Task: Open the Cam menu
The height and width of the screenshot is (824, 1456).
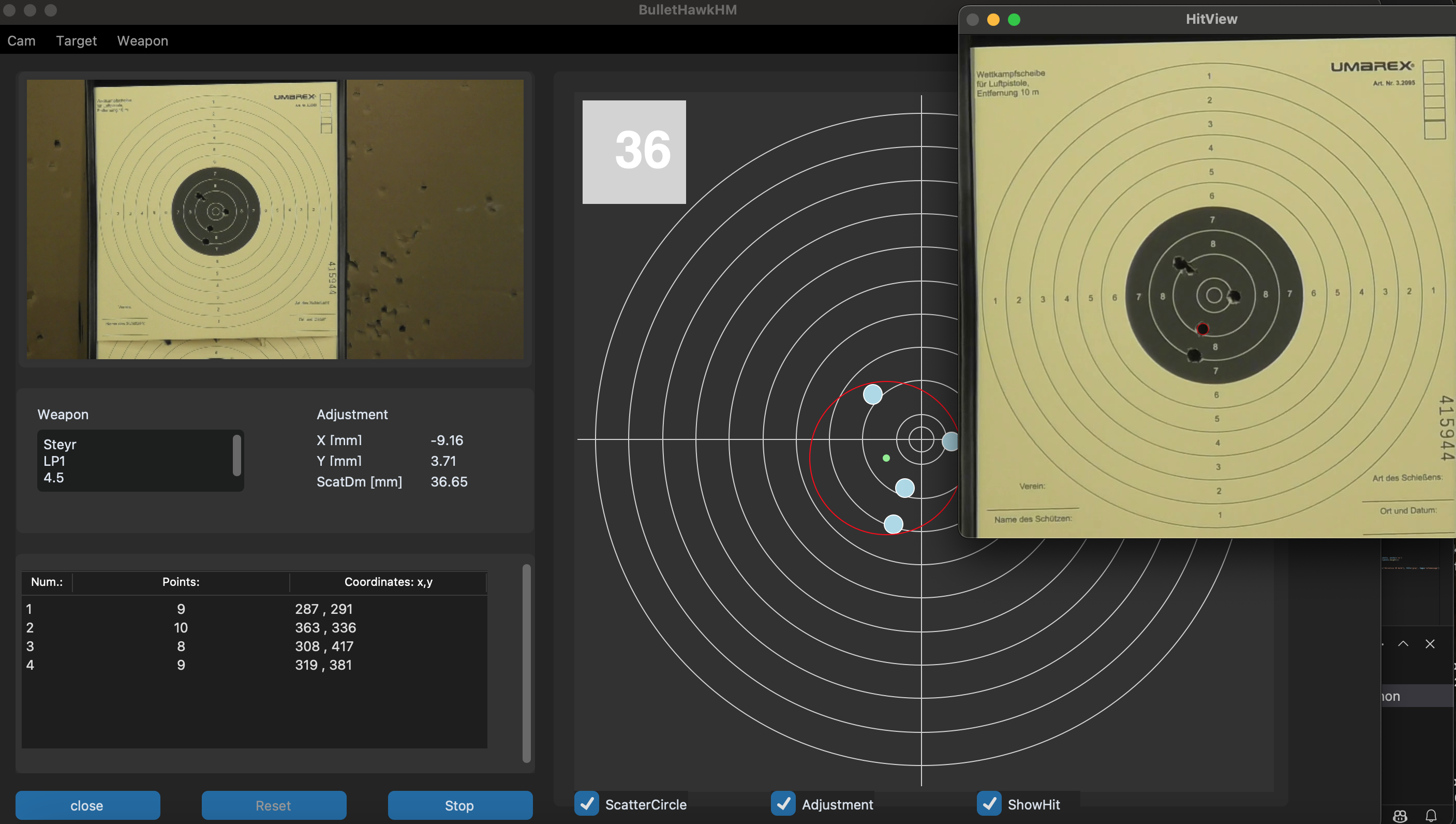Action: pyautogui.click(x=22, y=41)
